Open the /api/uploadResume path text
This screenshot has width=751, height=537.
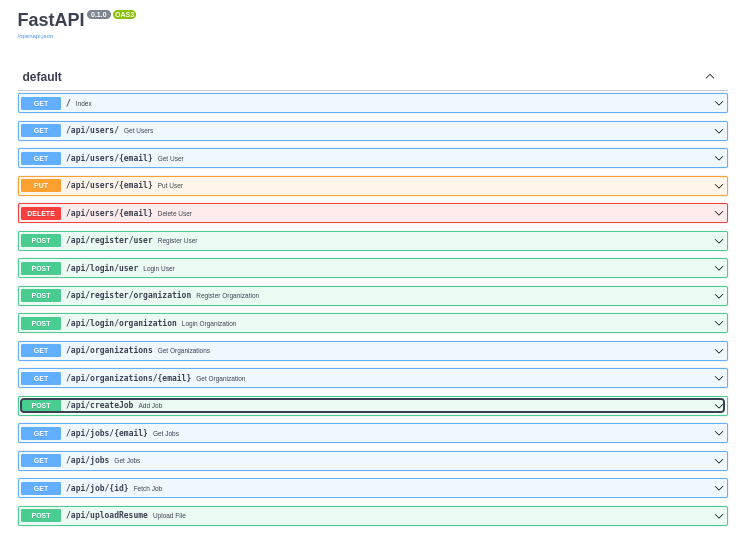[x=107, y=515]
